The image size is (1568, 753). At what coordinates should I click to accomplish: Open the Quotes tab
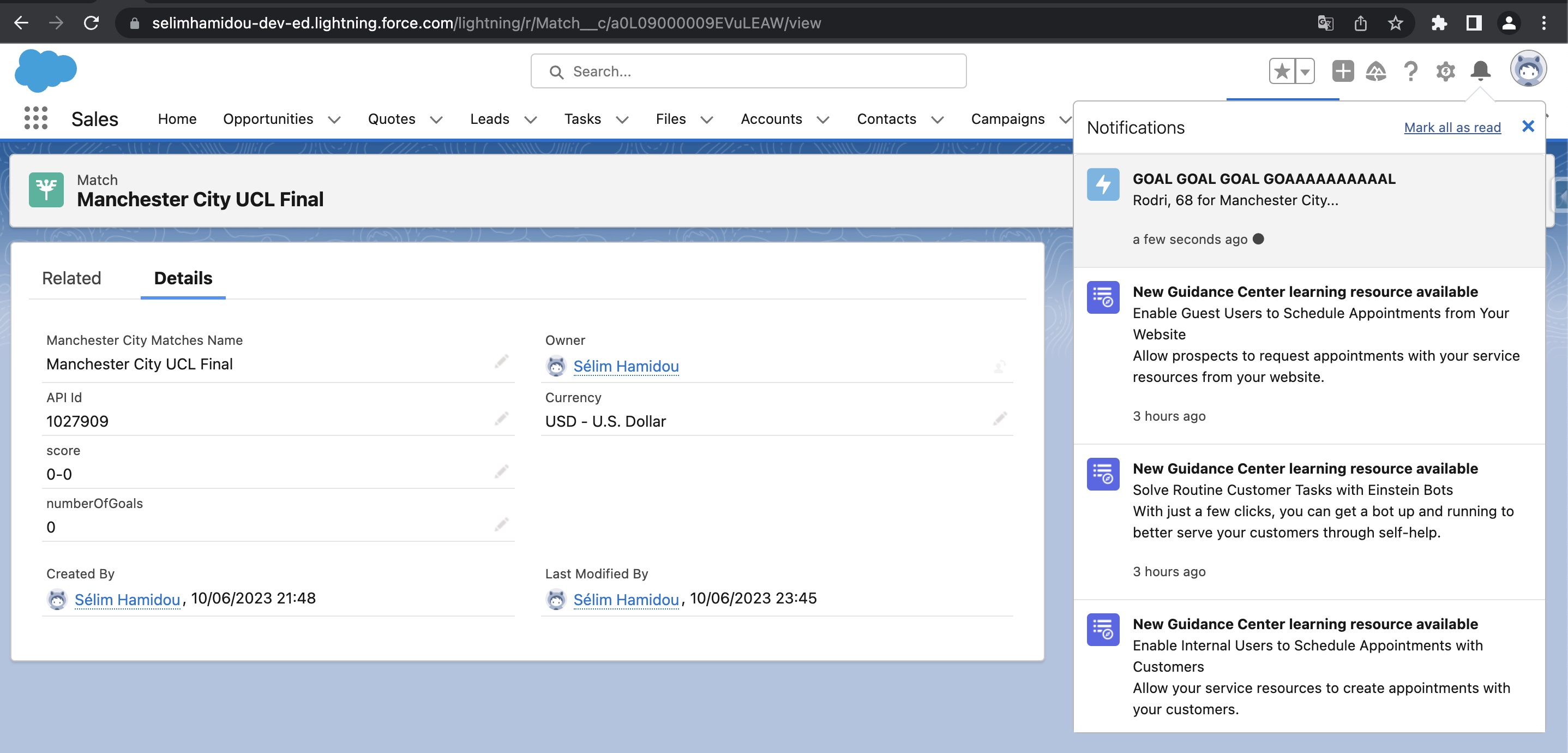click(392, 119)
